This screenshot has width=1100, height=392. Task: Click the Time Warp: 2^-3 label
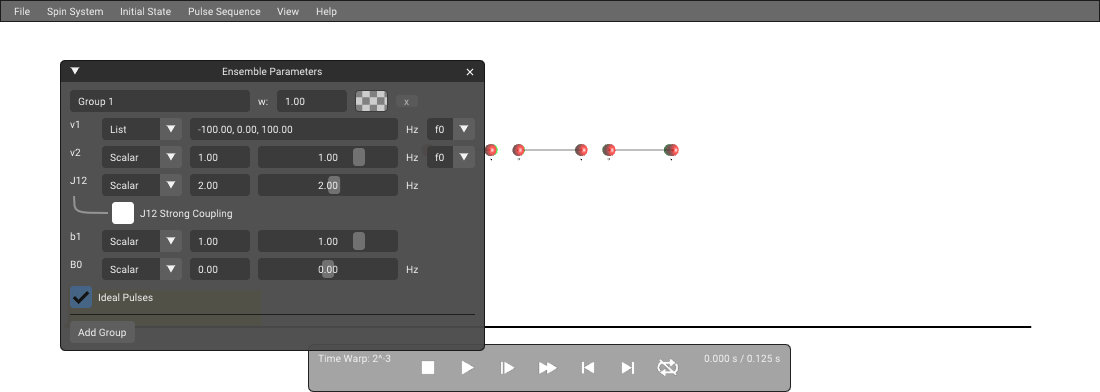tap(354, 358)
